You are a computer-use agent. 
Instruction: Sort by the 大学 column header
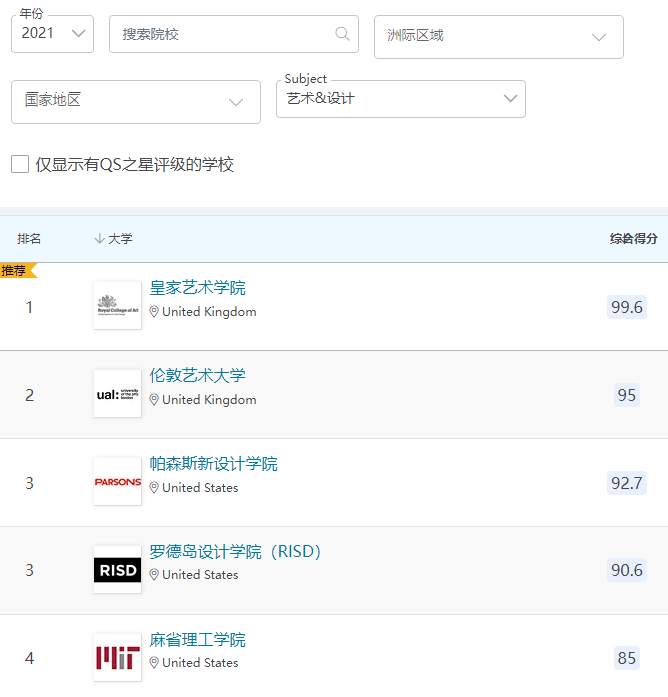coord(120,239)
